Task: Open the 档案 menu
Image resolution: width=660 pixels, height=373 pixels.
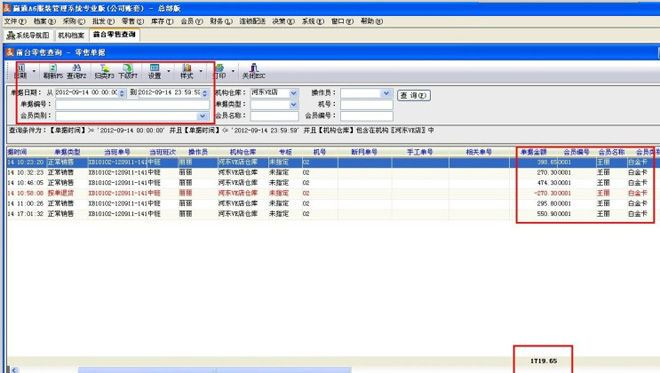Action: tap(44, 21)
